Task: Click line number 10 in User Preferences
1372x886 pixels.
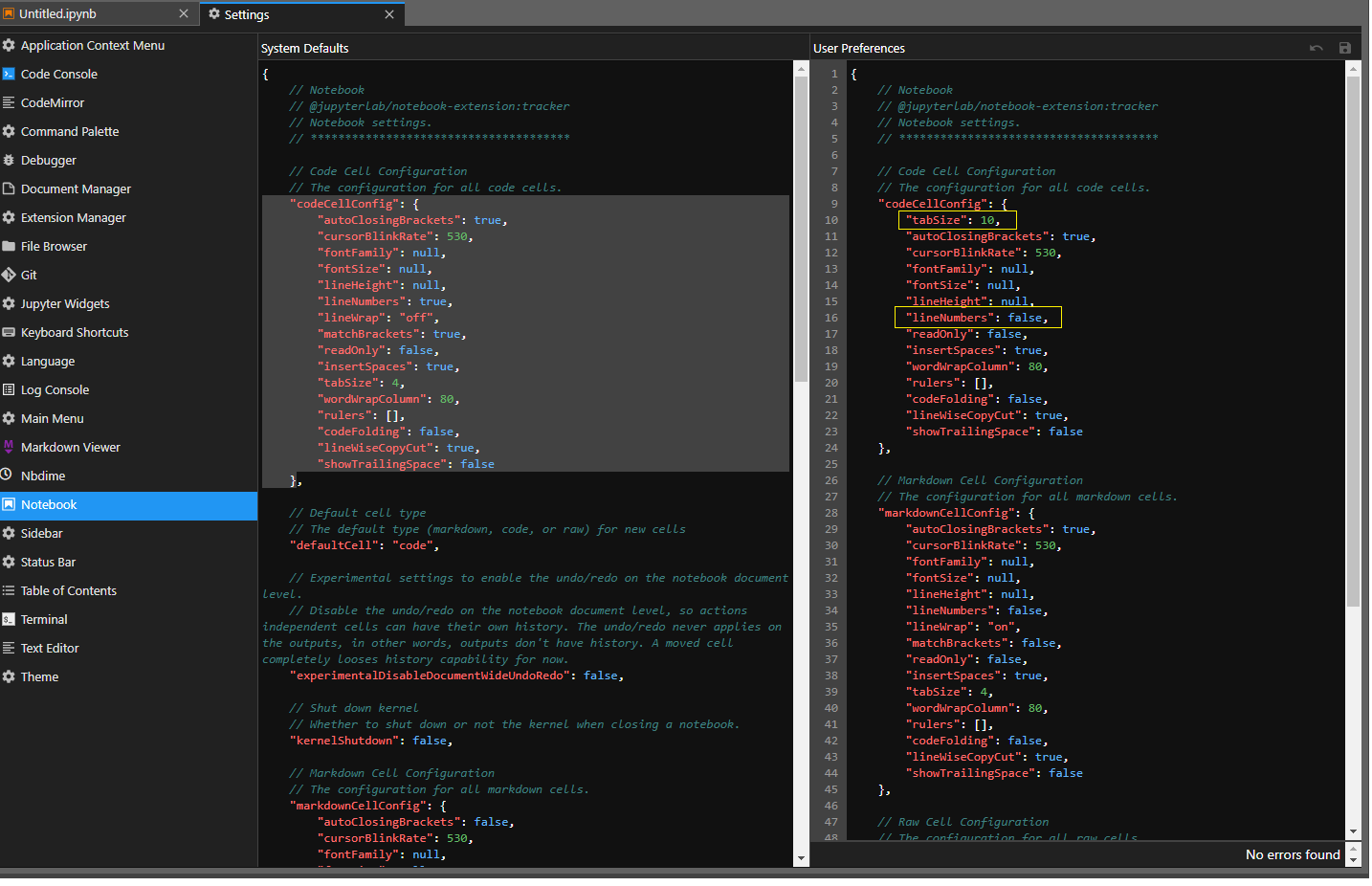Action: click(x=831, y=219)
